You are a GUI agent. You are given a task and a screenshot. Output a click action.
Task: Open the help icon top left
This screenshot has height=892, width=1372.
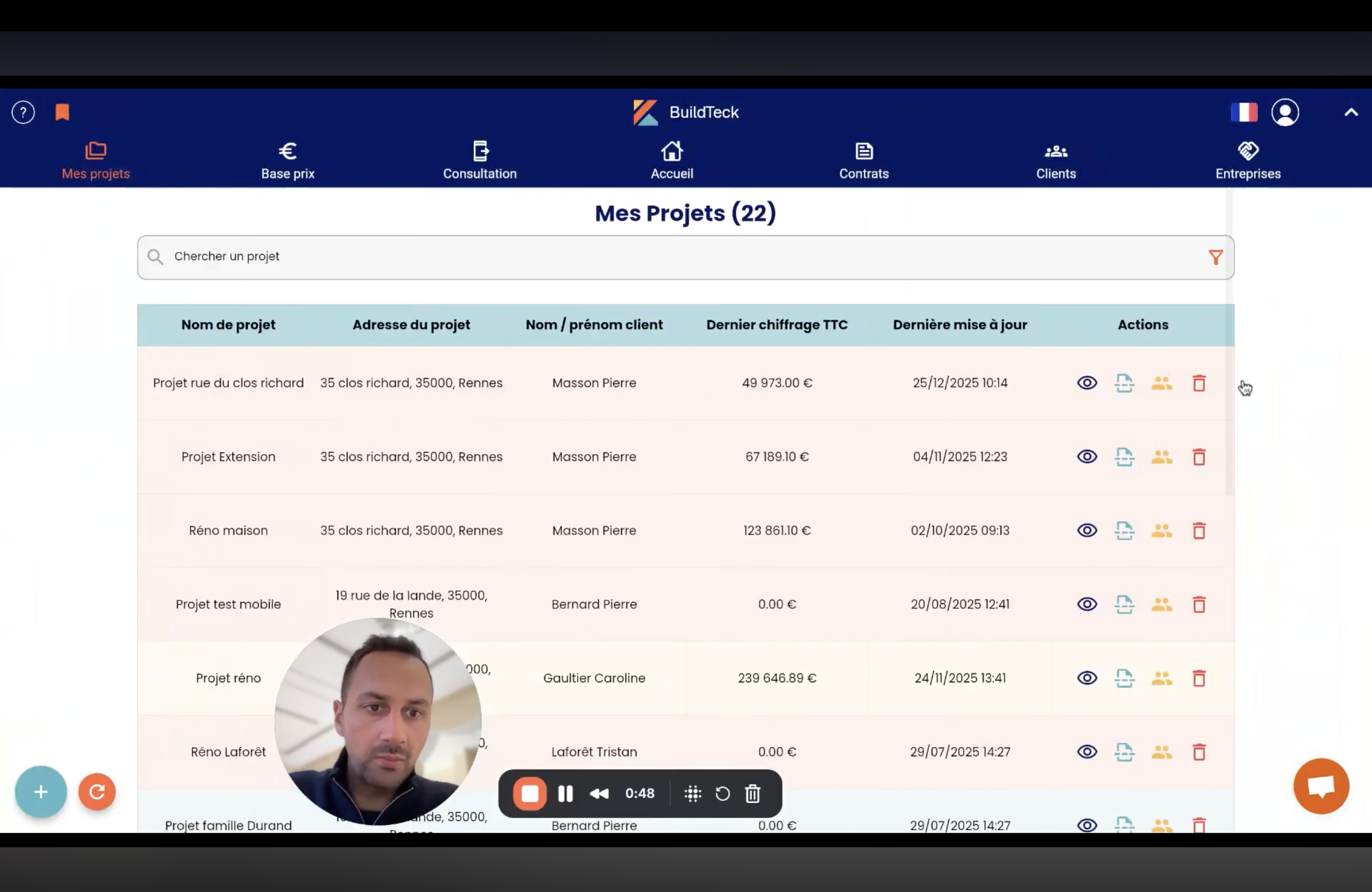(23, 112)
